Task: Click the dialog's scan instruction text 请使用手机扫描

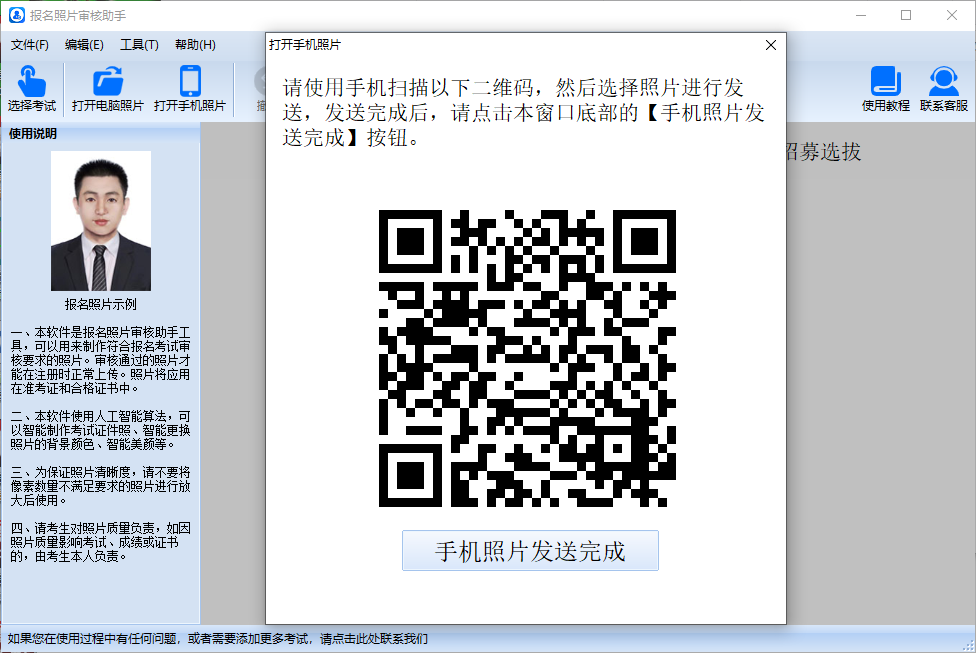Action: point(523,113)
